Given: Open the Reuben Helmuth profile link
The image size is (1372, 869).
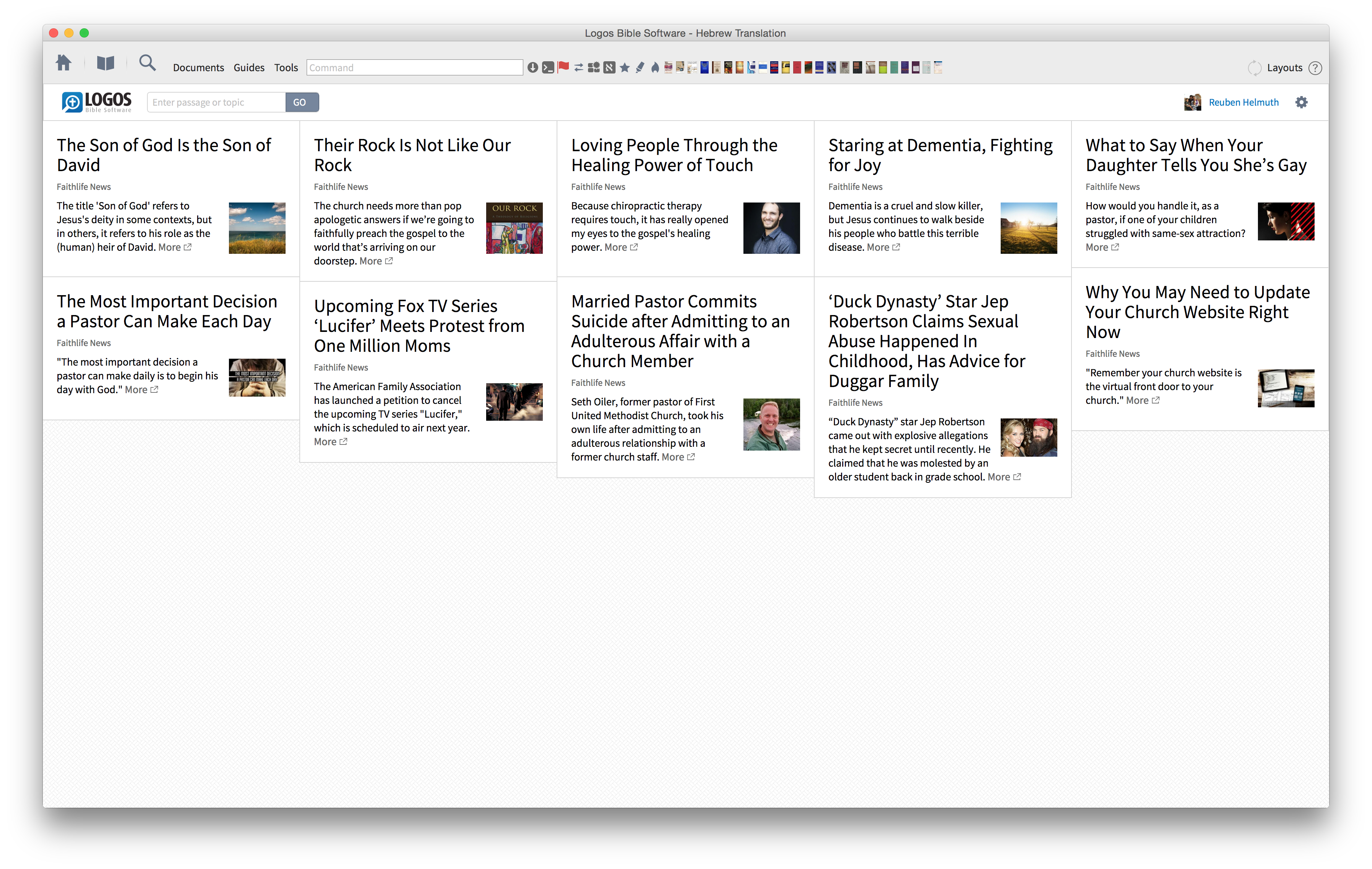Looking at the screenshot, I should click(x=1243, y=103).
